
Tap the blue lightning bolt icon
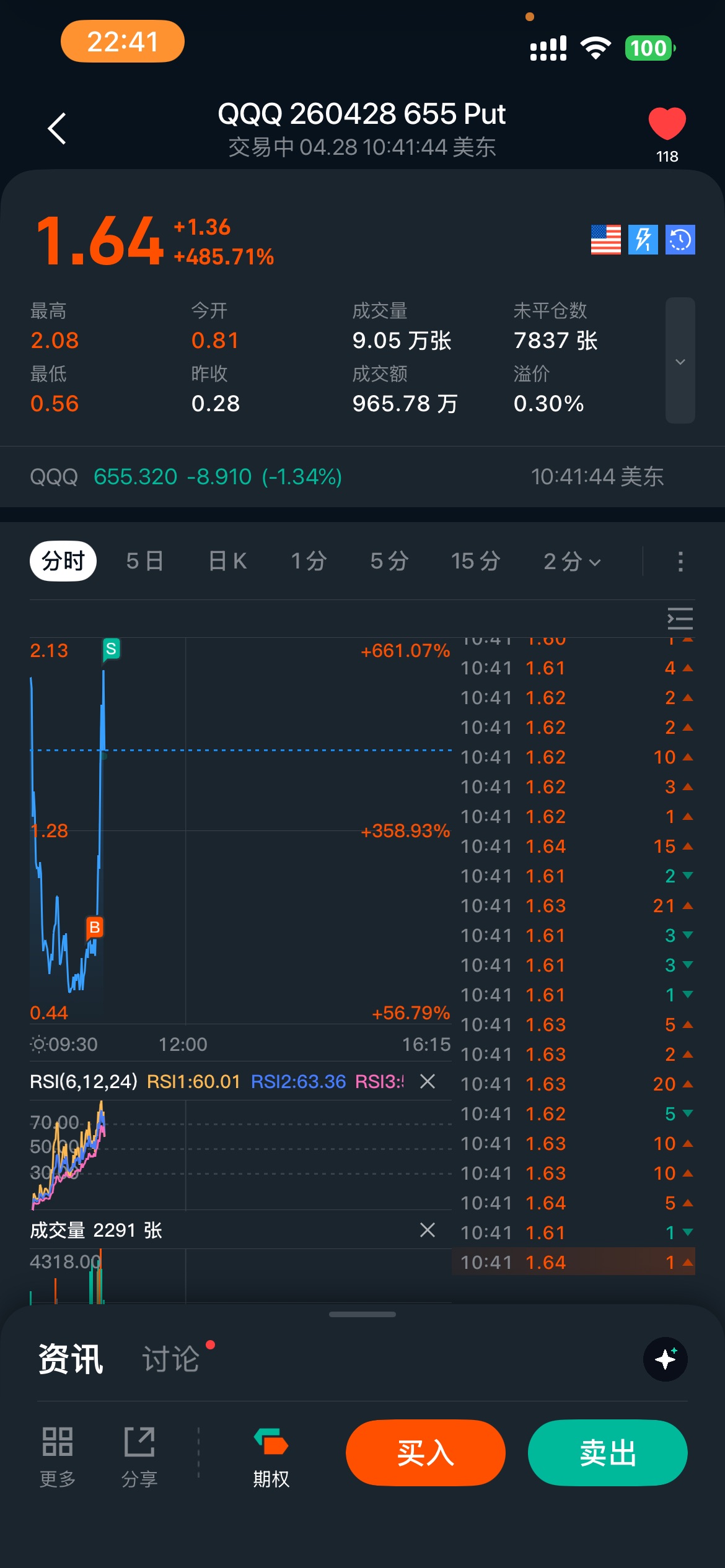pos(643,240)
